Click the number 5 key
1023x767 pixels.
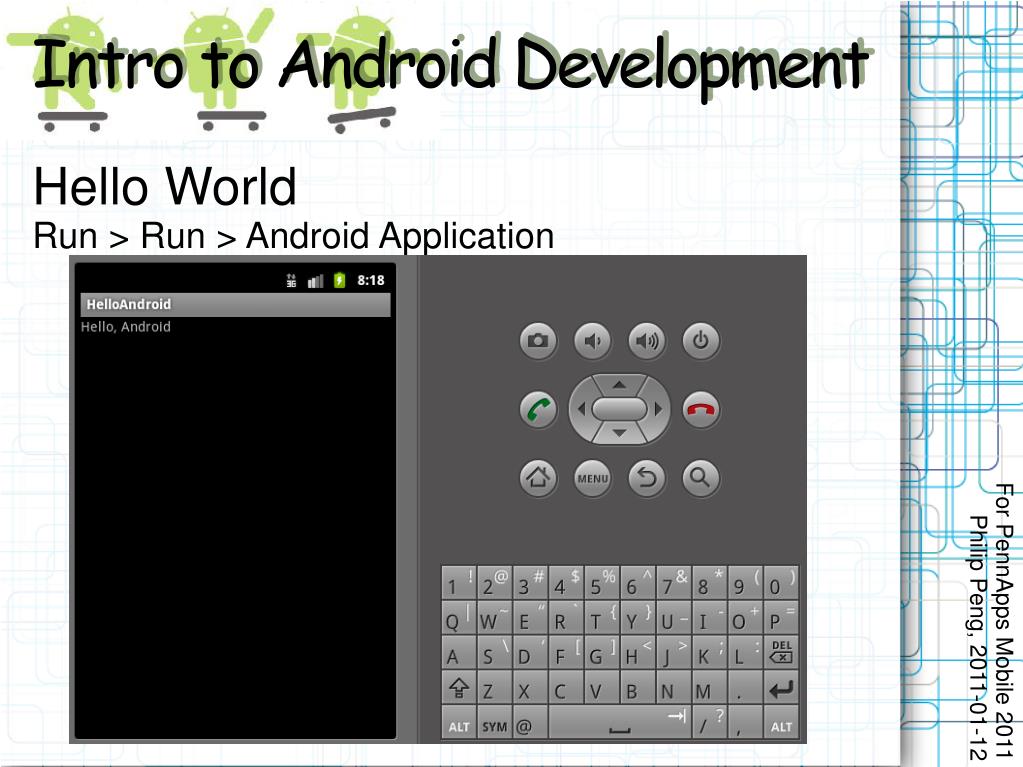pos(602,582)
